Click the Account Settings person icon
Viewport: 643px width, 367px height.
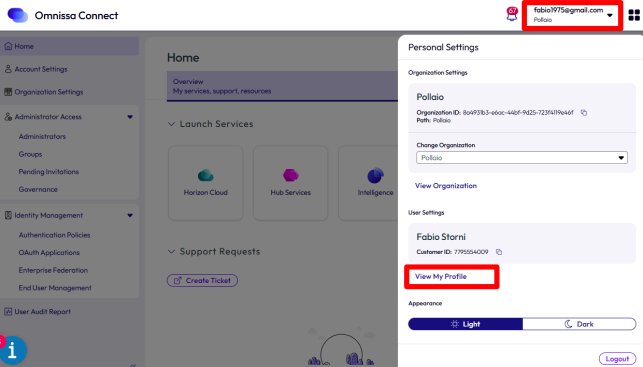click(8, 69)
